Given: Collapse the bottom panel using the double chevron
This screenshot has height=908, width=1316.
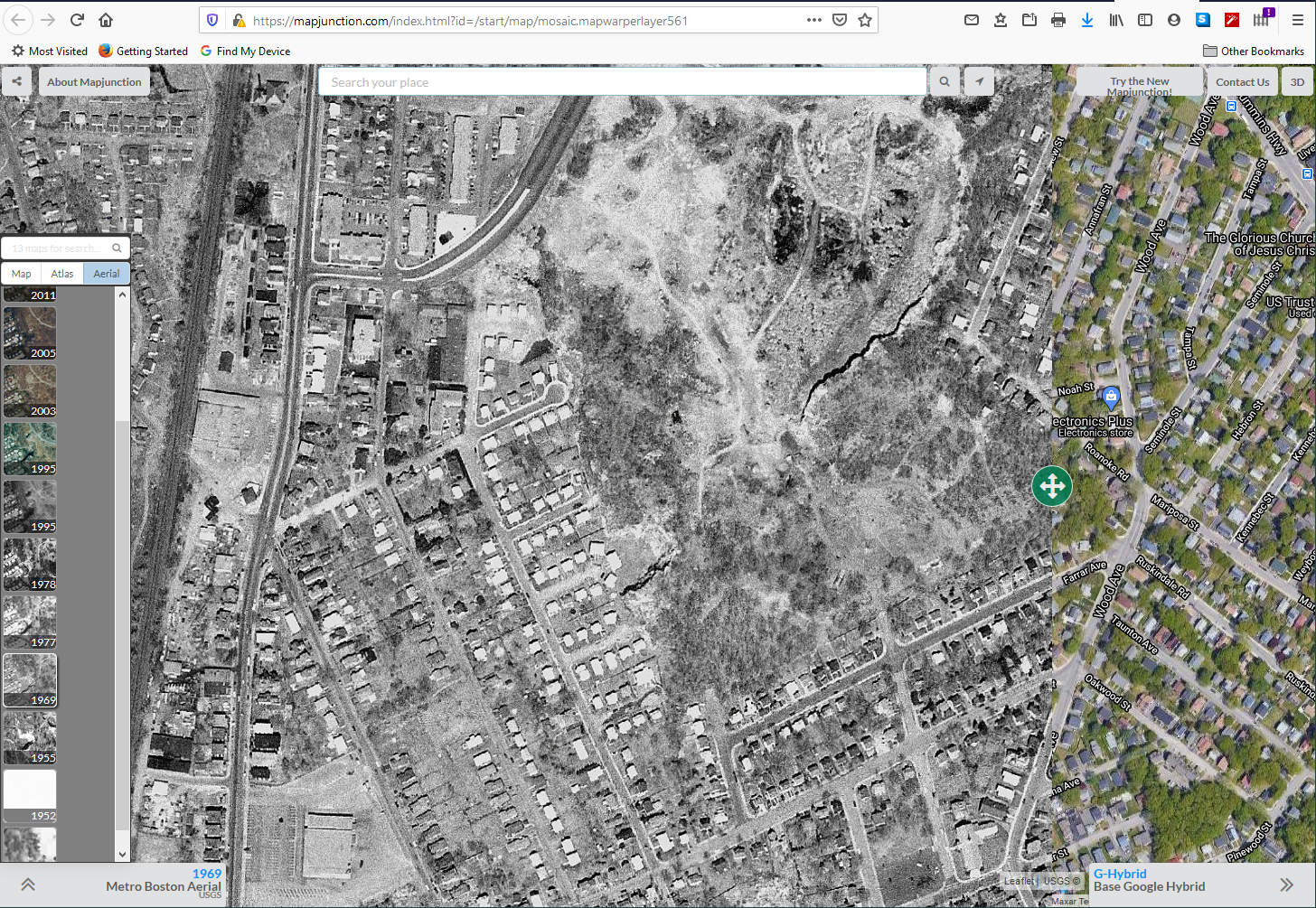Looking at the screenshot, I should [x=27, y=884].
